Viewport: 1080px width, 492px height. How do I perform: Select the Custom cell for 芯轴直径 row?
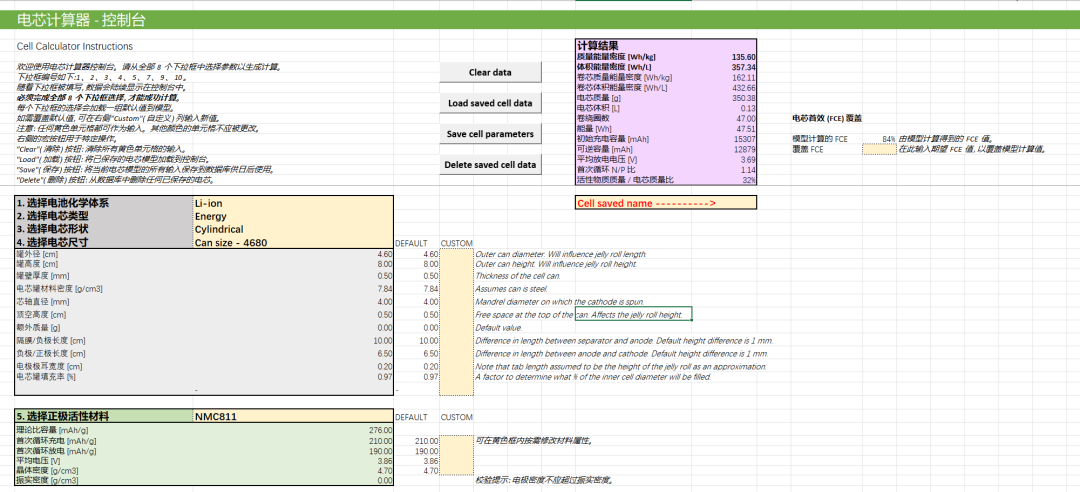457,302
